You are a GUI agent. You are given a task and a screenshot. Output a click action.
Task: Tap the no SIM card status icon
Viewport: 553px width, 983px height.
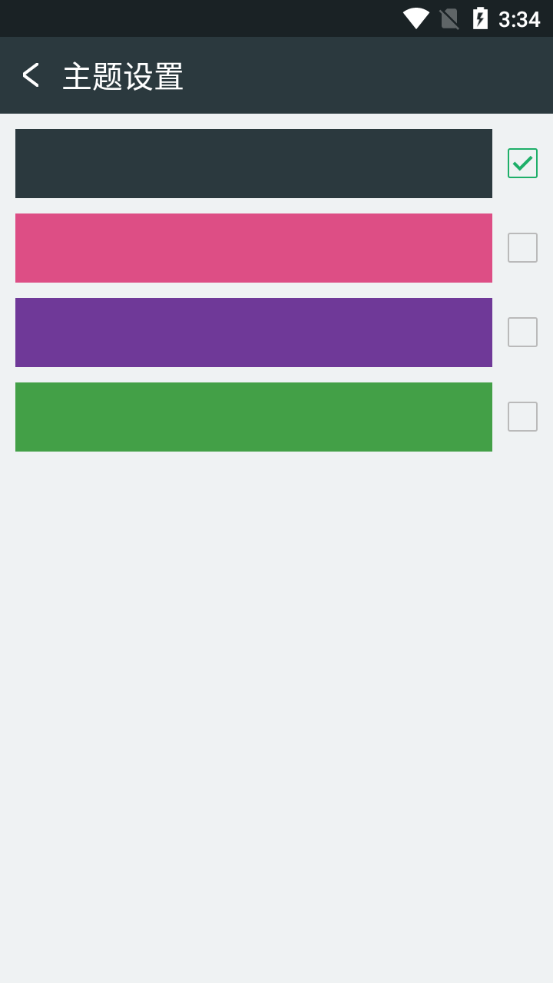tap(450, 19)
